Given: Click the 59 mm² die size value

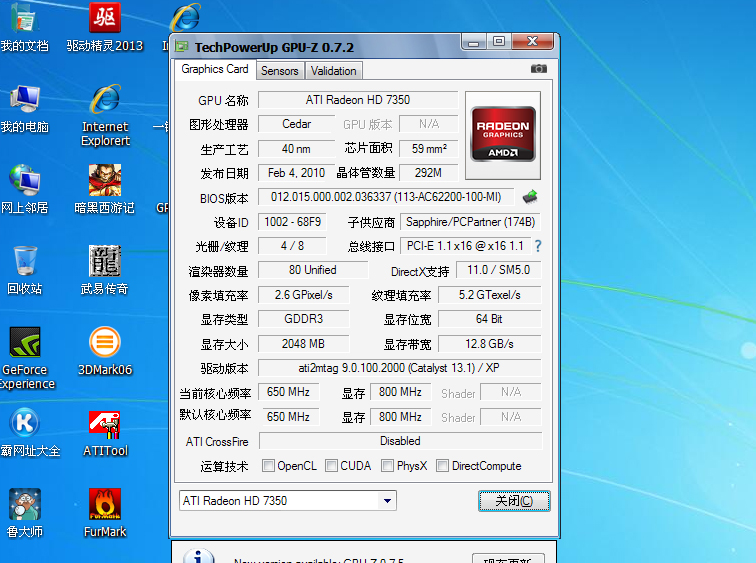Looking at the screenshot, I should point(429,149).
